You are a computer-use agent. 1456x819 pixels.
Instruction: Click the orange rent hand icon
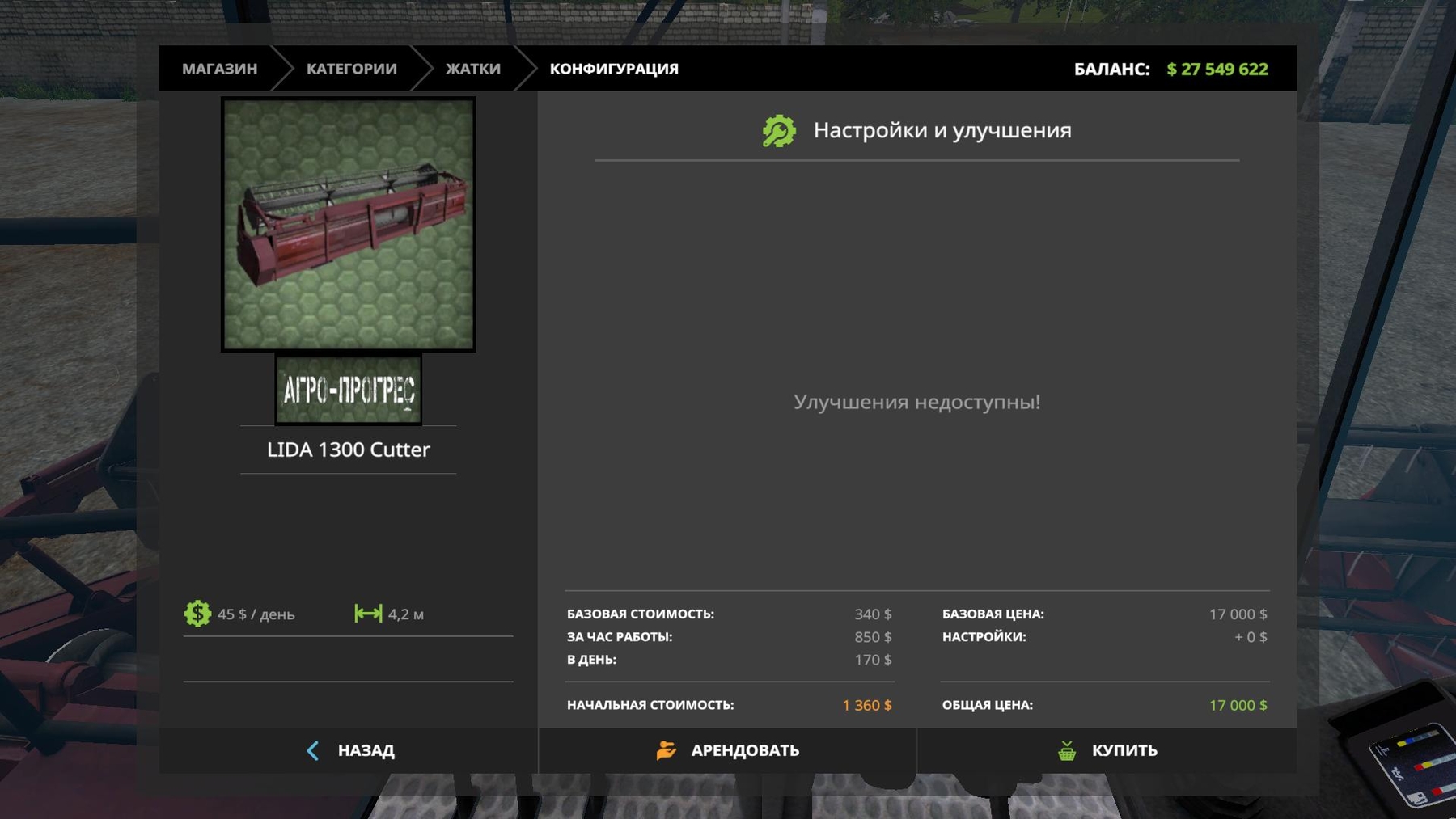pyautogui.click(x=666, y=750)
